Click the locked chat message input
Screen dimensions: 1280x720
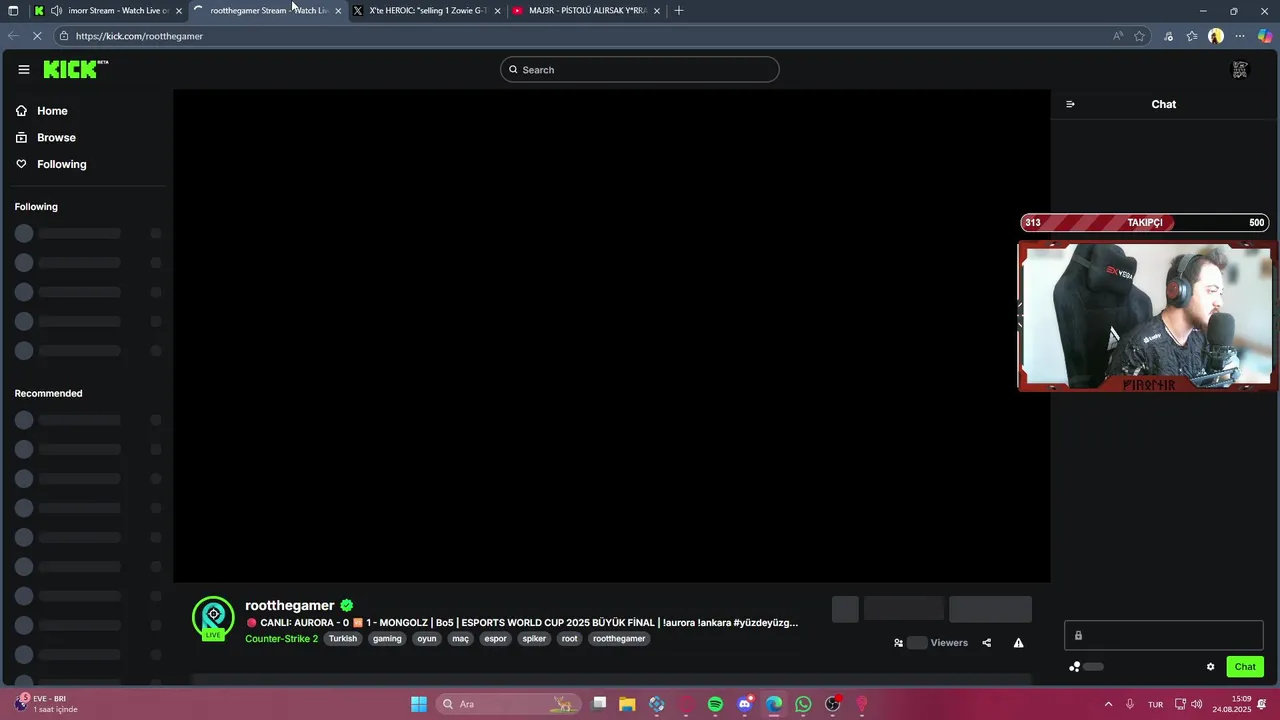pos(1164,635)
